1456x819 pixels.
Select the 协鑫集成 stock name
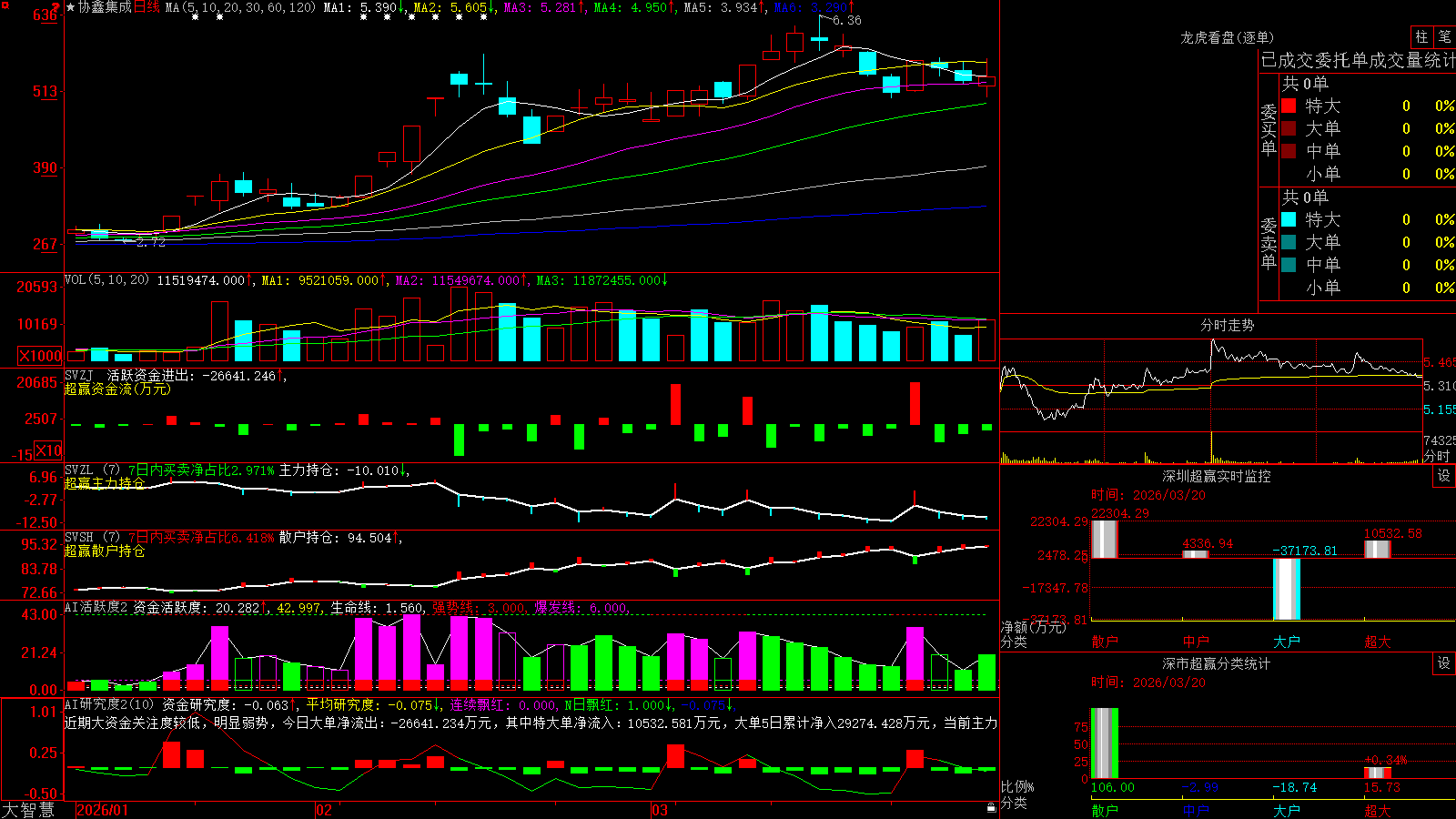(105, 7)
